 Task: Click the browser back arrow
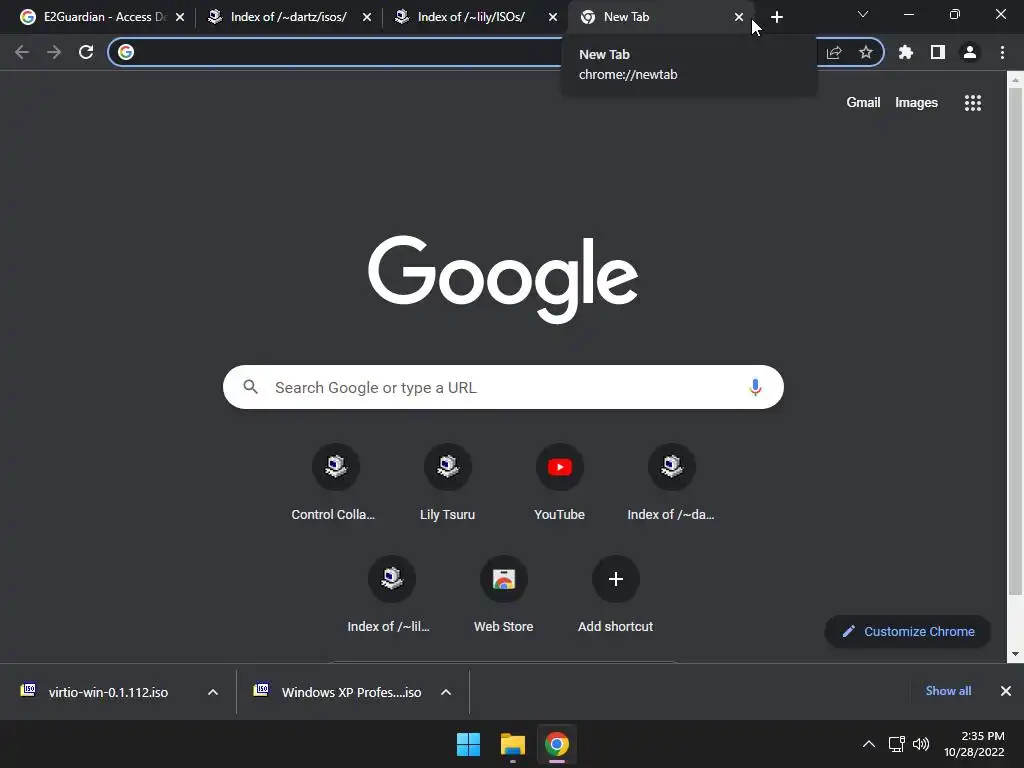[x=22, y=52]
